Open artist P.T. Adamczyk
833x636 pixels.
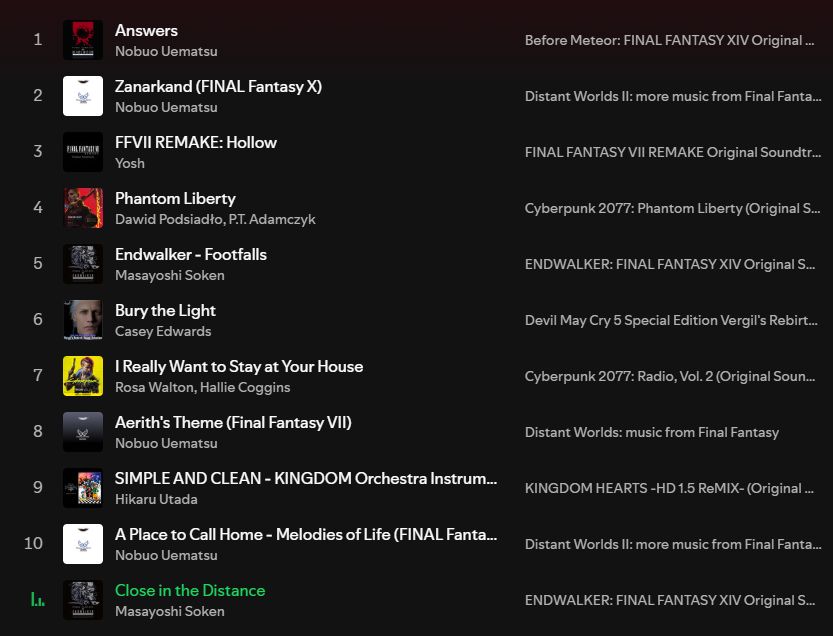click(x=272, y=219)
